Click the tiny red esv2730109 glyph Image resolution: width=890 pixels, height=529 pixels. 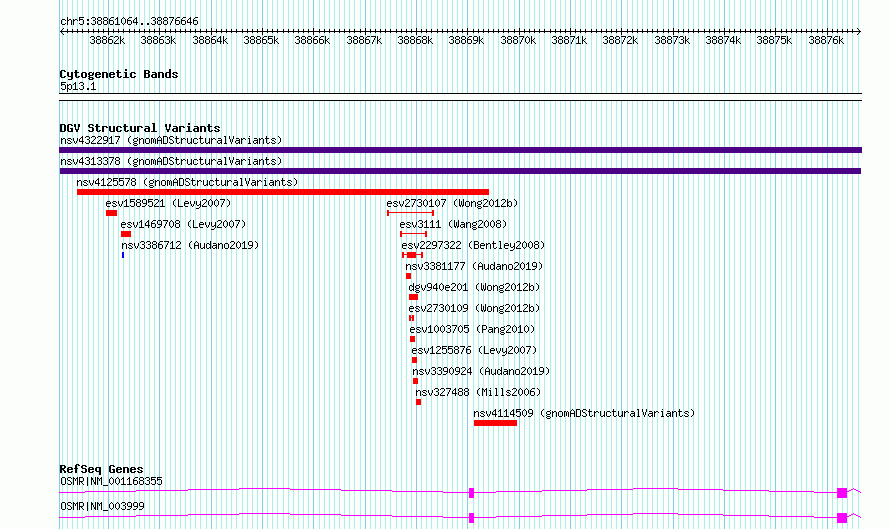[412, 318]
